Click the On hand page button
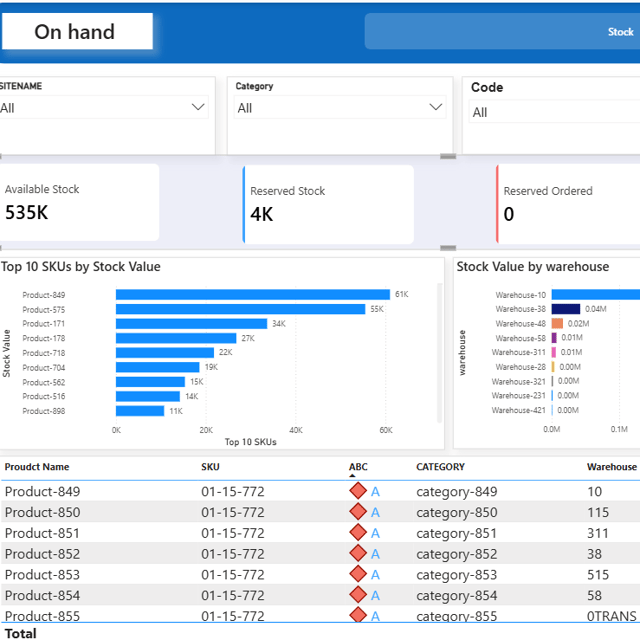 click(x=77, y=31)
